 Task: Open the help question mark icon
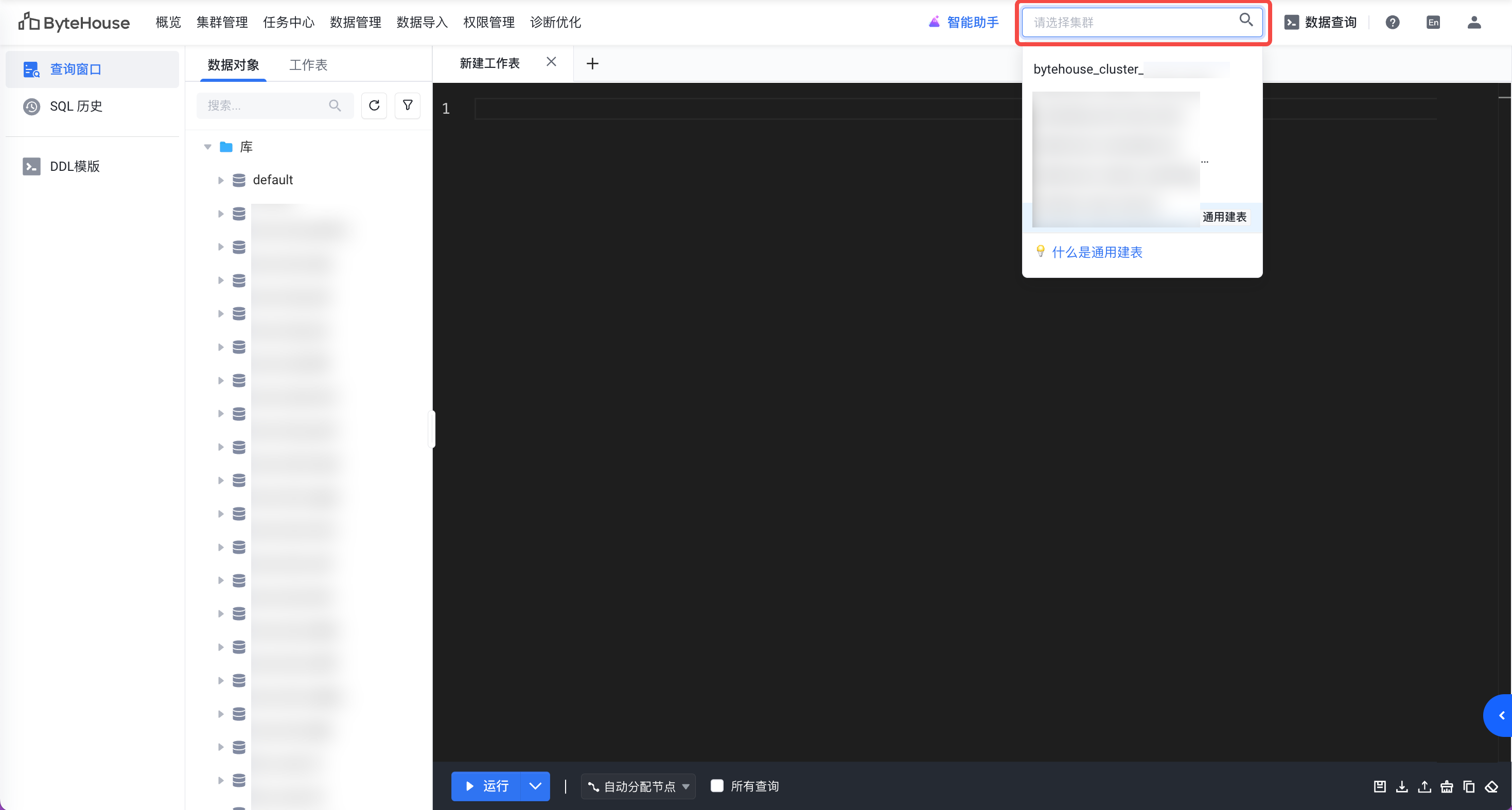point(1392,22)
